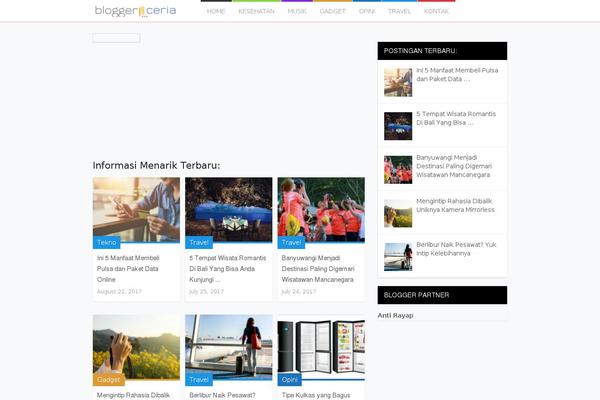Click Travel tag on Banyuwangi post
Image resolution: width=600 pixels, height=400 pixels.
[291, 242]
